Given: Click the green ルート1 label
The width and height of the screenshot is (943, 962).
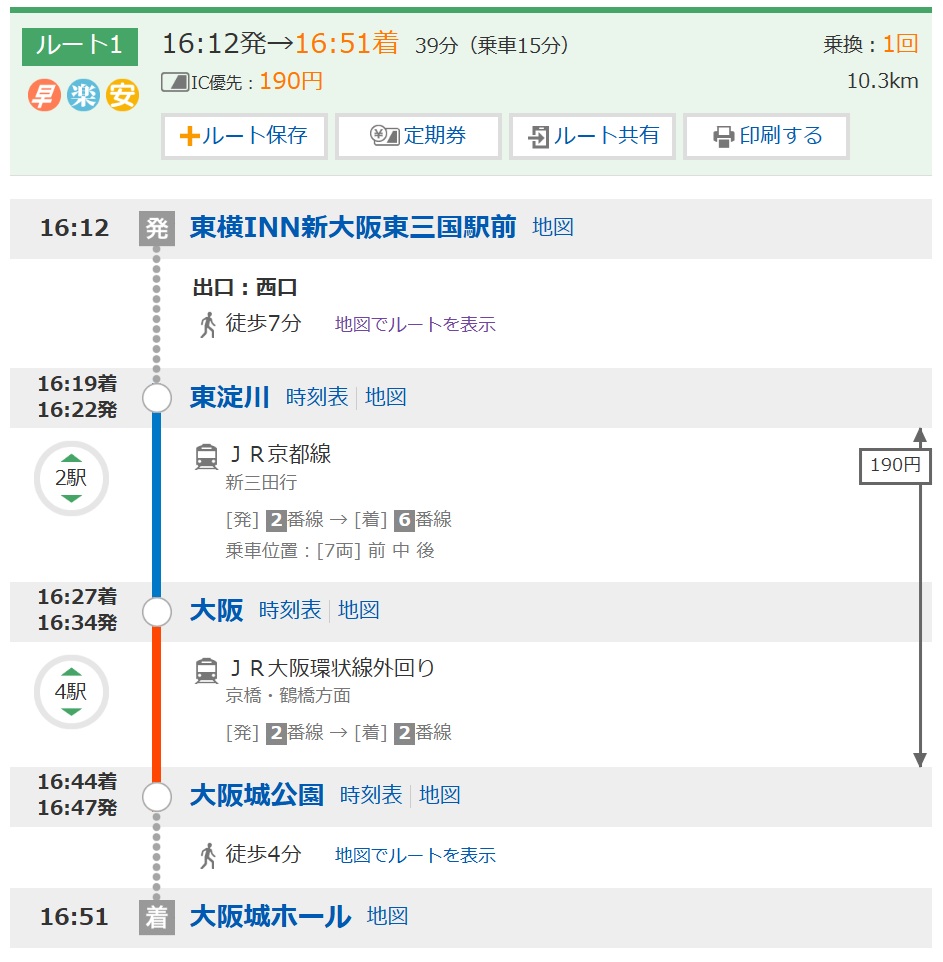Looking at the screenshot, I should [80, 47].
